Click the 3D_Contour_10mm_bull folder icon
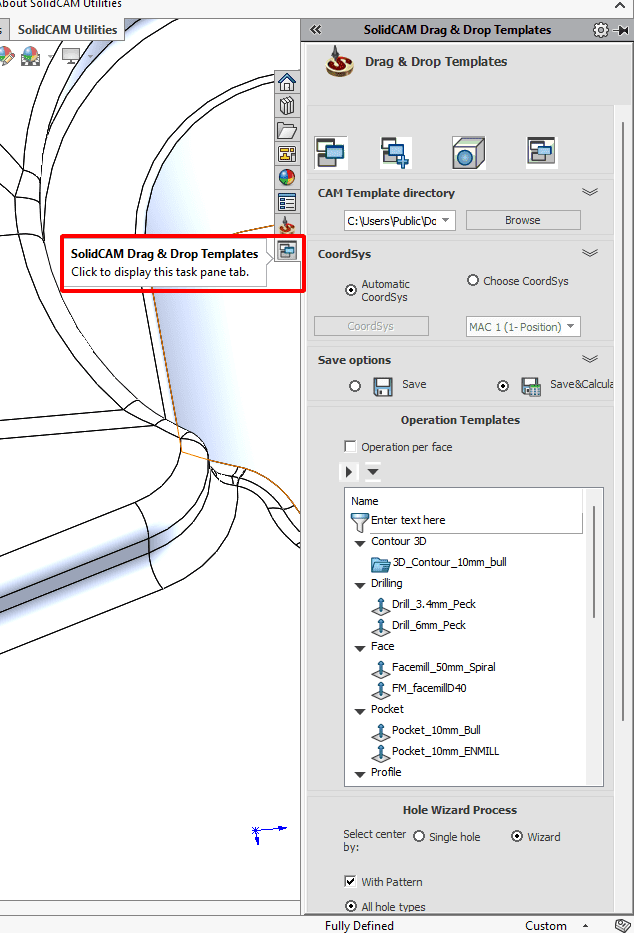Screen dimensions: 634x933 (381, 563)
